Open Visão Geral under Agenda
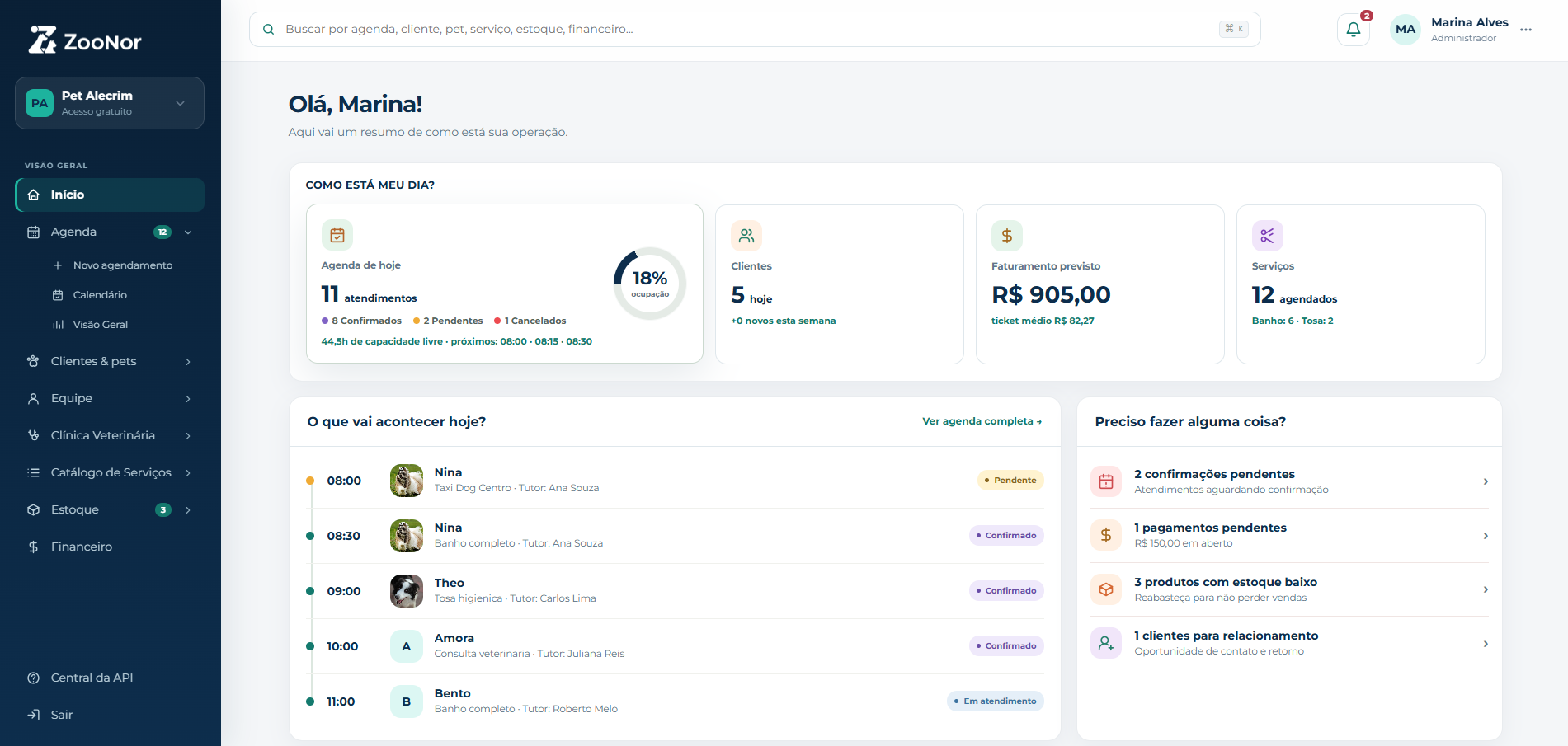This screenshot has width=1568, height=746. [100, 325]
